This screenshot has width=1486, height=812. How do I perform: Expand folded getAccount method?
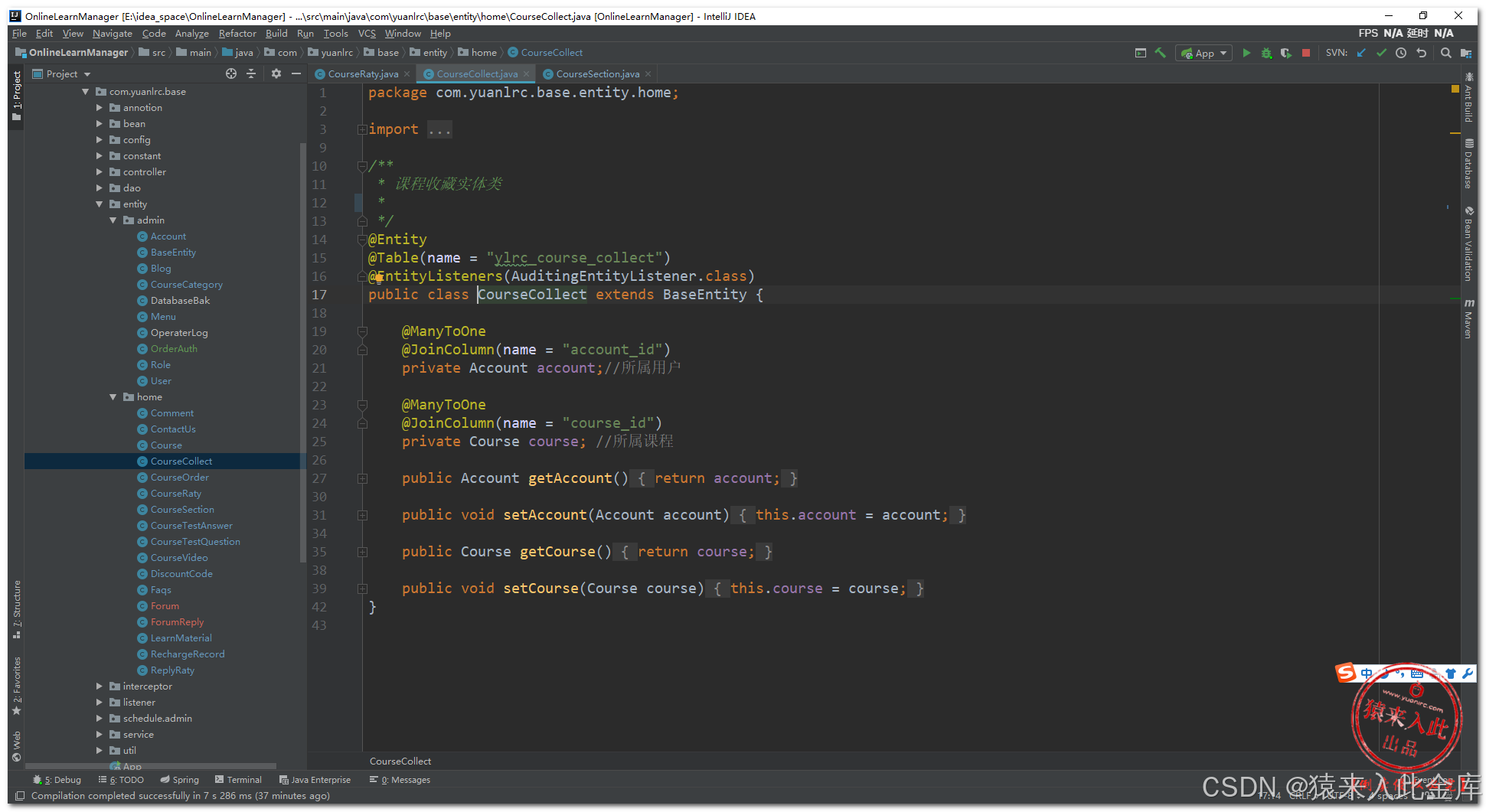[x=362, y=478]
